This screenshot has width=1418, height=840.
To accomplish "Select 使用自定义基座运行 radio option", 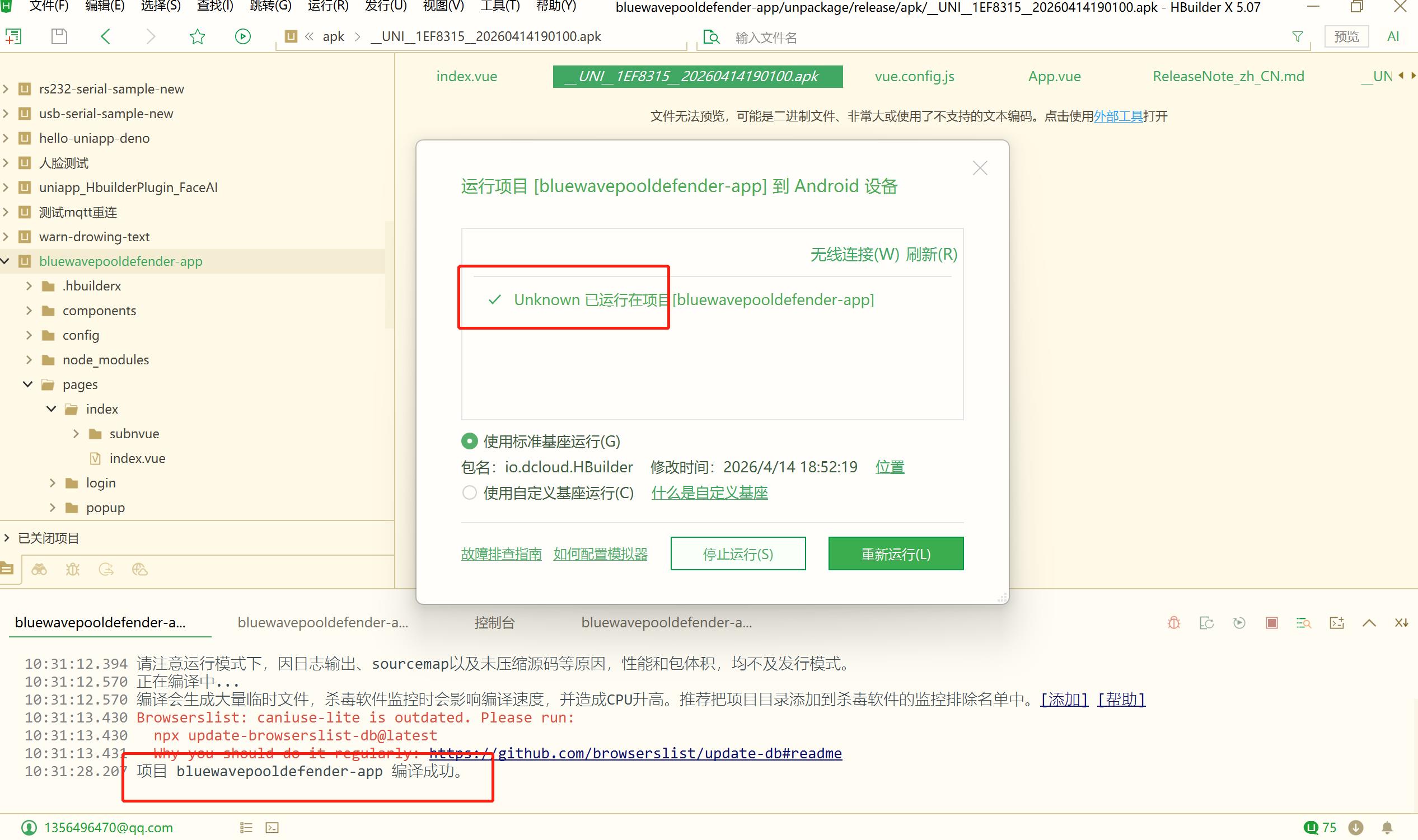I will click(469, 492).
